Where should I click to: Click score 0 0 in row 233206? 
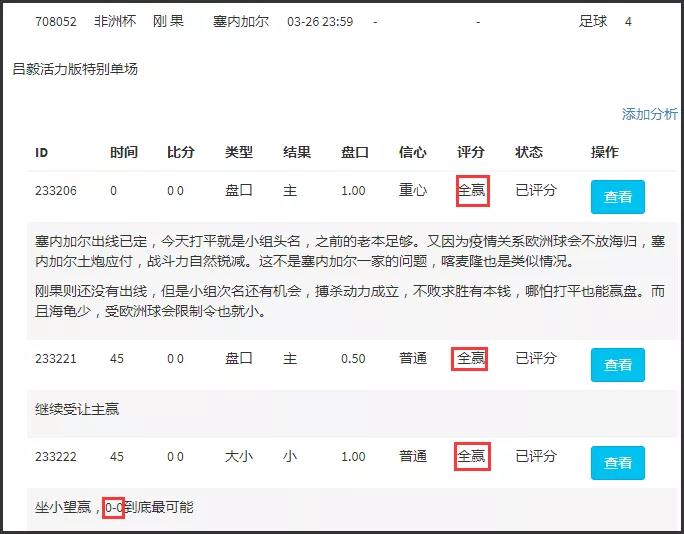175,191
